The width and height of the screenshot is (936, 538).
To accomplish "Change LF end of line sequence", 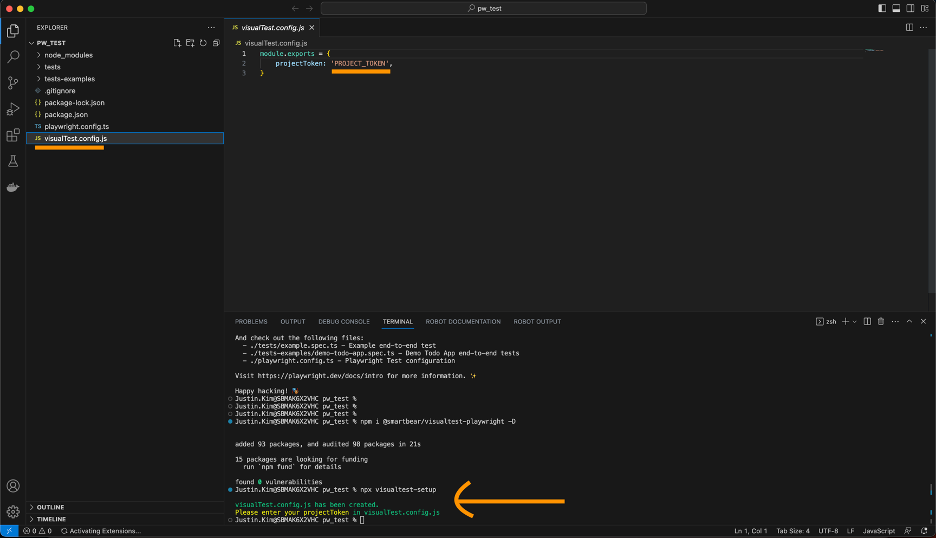I will 851,531.
